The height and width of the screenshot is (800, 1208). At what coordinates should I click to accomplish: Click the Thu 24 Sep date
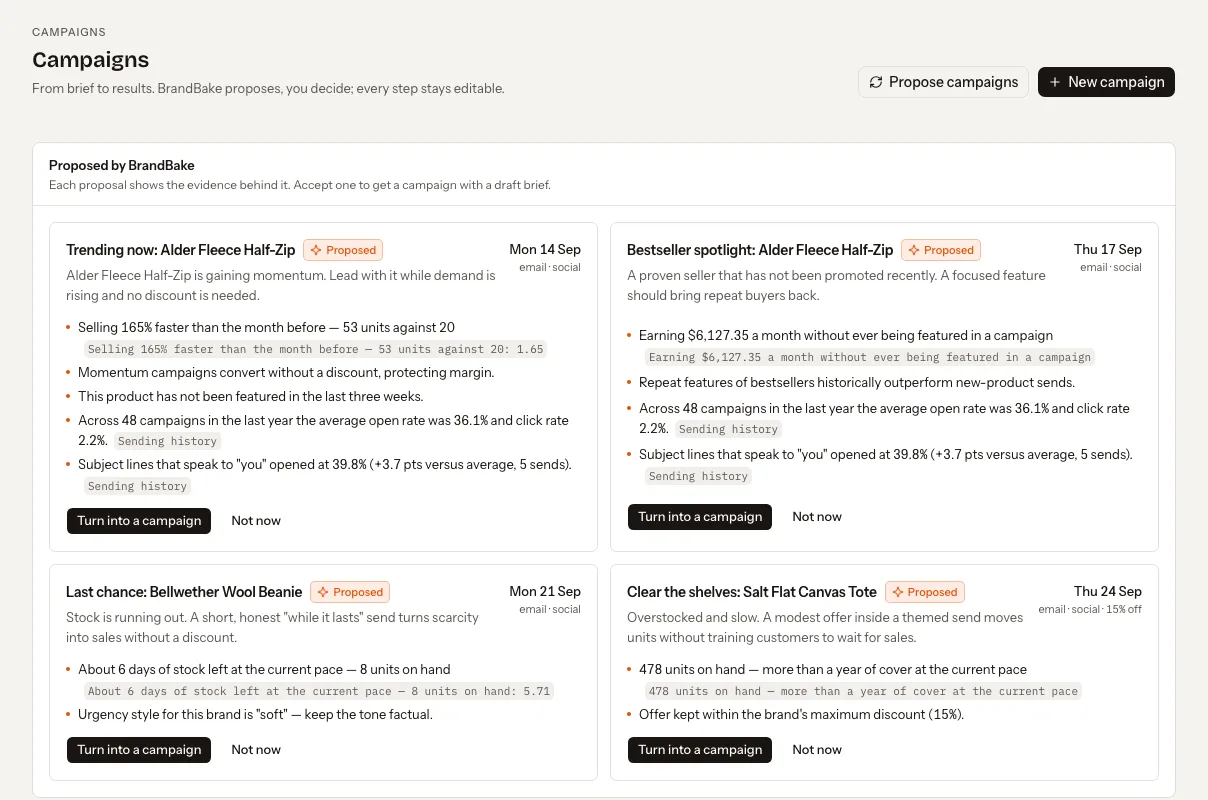click(x=1108, y=591)
